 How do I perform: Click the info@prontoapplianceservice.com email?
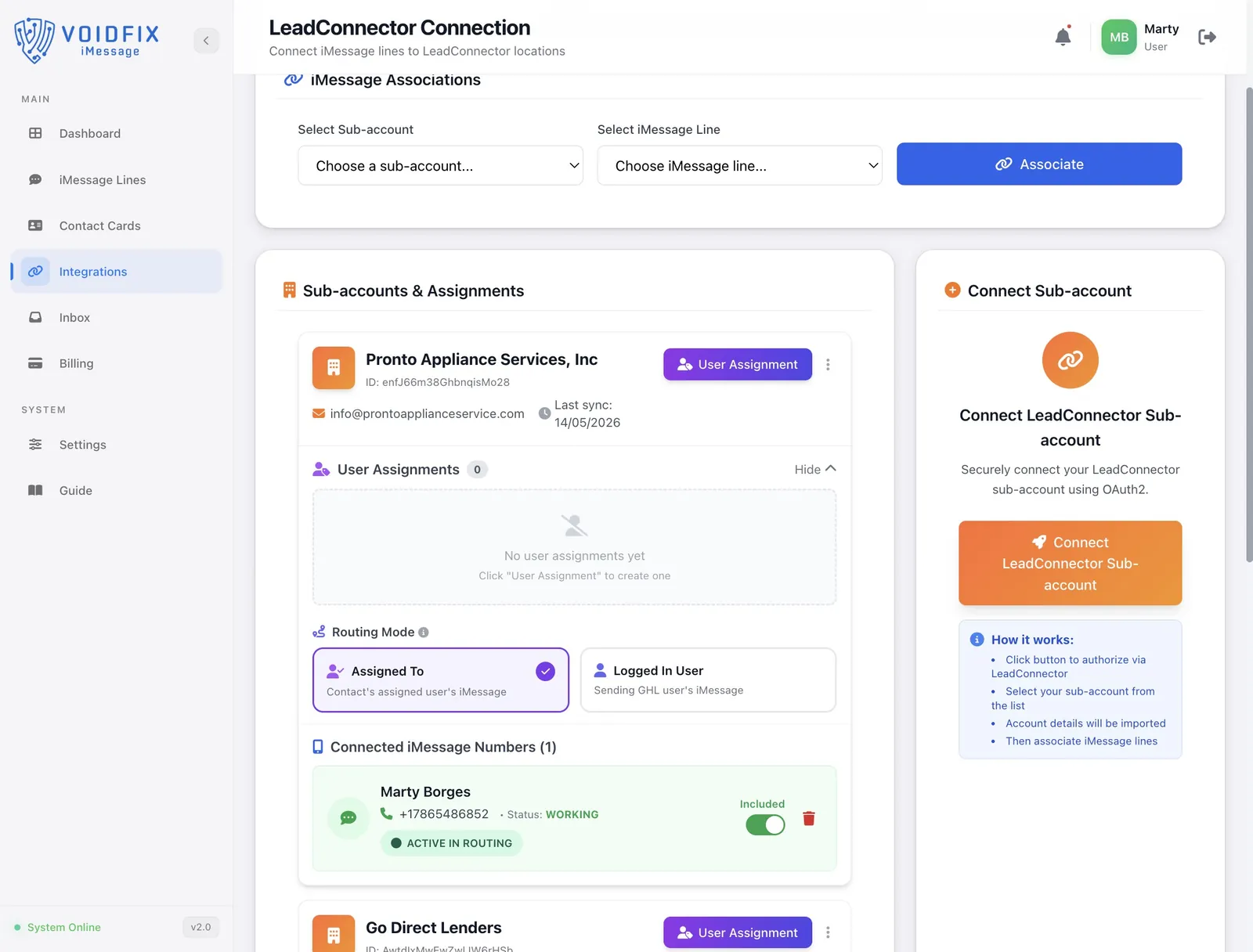(427, 413)
